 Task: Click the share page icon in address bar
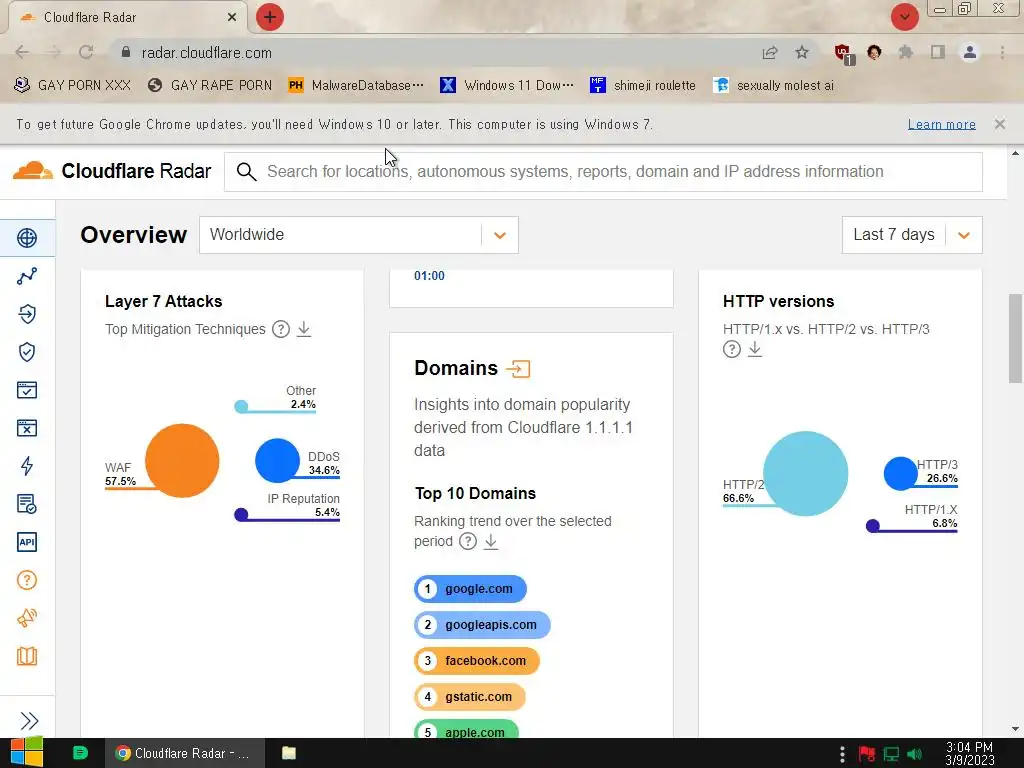[x=770, y=52]
